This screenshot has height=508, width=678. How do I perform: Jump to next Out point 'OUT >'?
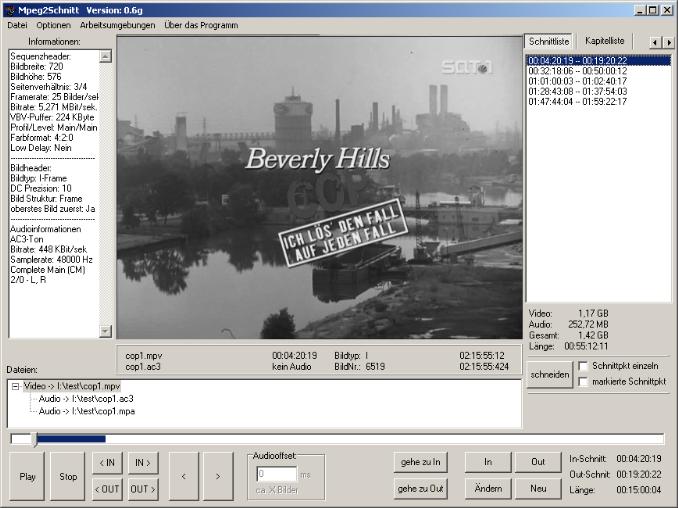pyautogui.click(x=142, y=489)
